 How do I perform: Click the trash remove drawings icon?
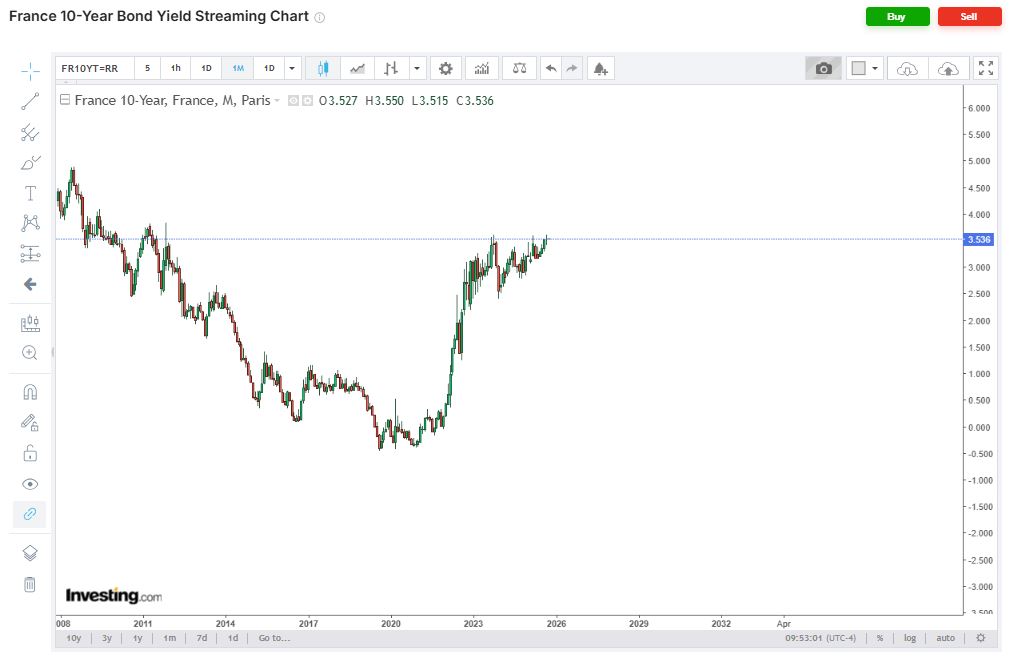click(x=30, y=585)
